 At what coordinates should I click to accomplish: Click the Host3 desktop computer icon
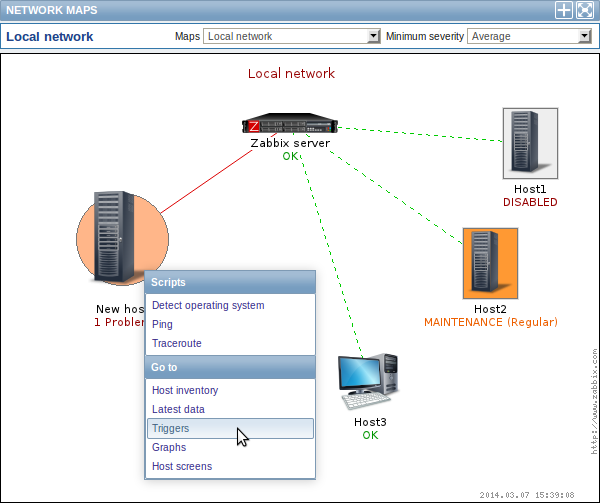click(368, 382)
